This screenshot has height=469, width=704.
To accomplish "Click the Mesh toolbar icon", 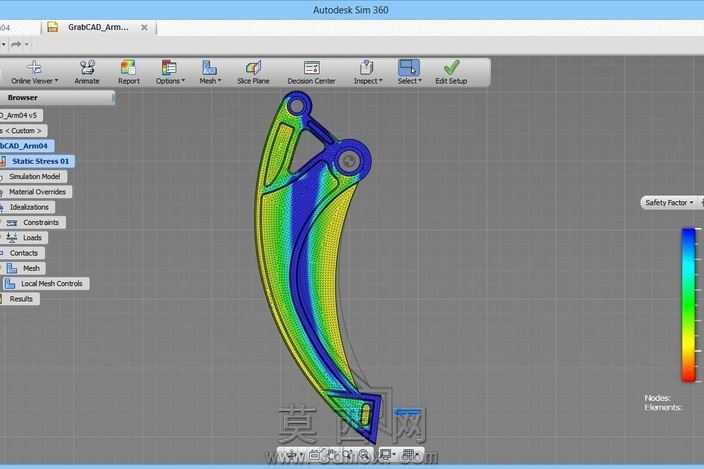I will point(209,67).
